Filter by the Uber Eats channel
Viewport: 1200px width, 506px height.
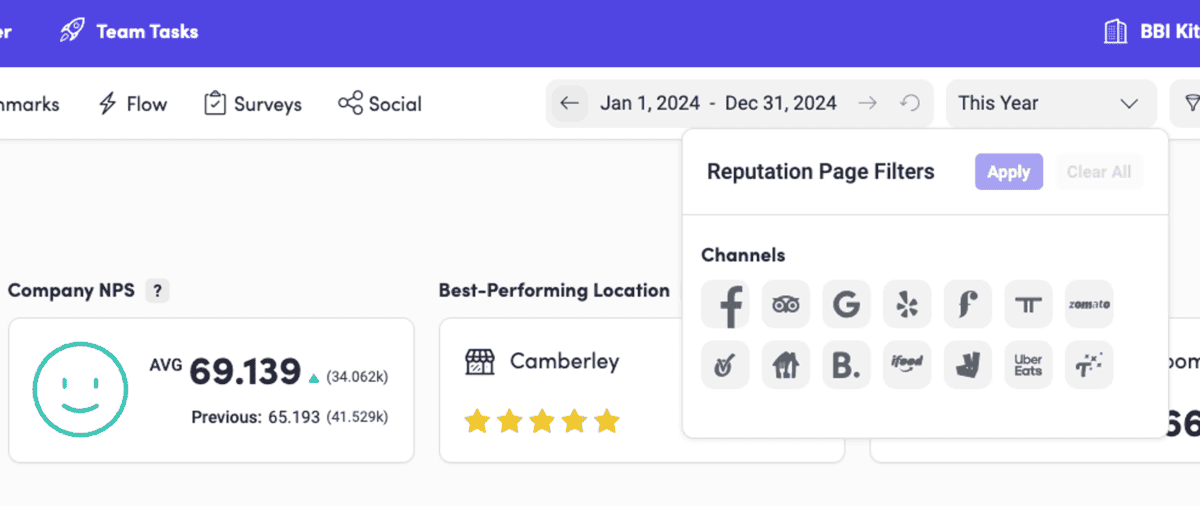1029,365
